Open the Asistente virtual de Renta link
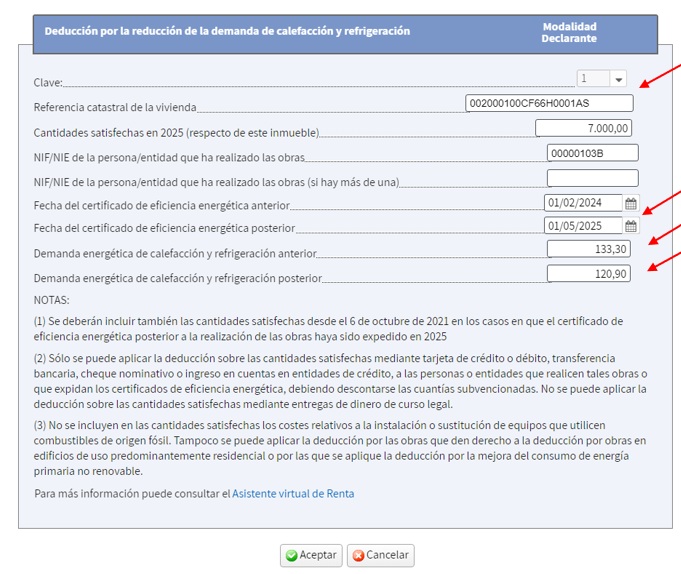 (x=293, y=493)
